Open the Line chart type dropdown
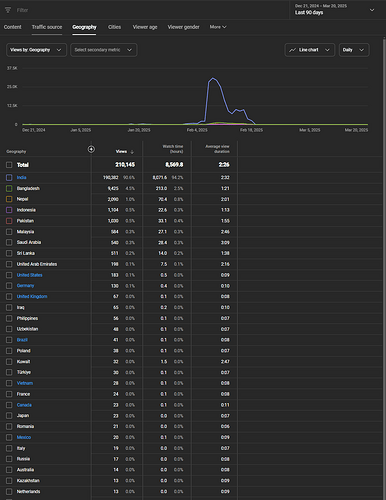This screenshot has height=500, width=386. click(310, 50)
